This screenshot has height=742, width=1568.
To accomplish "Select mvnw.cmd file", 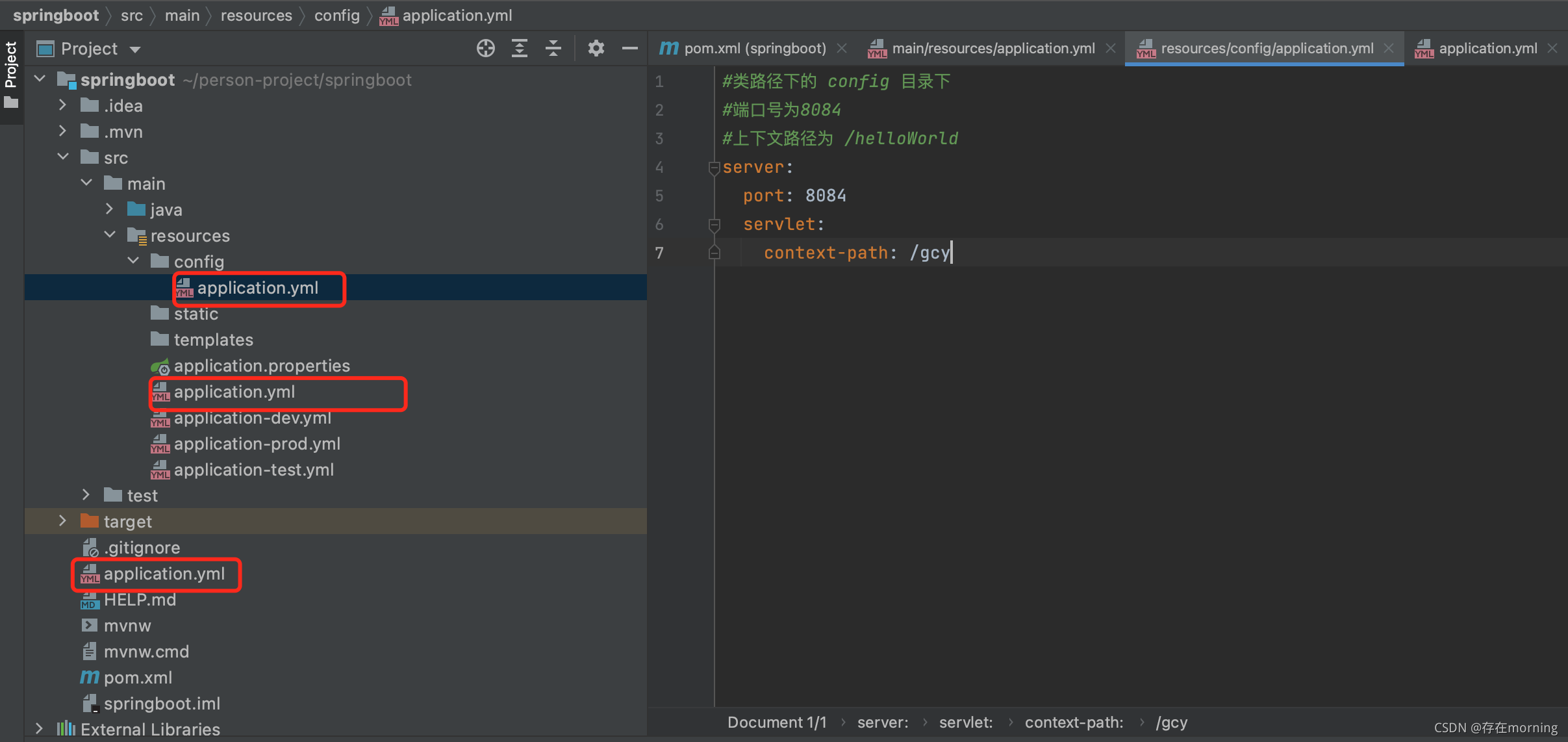I will point(146,652).
